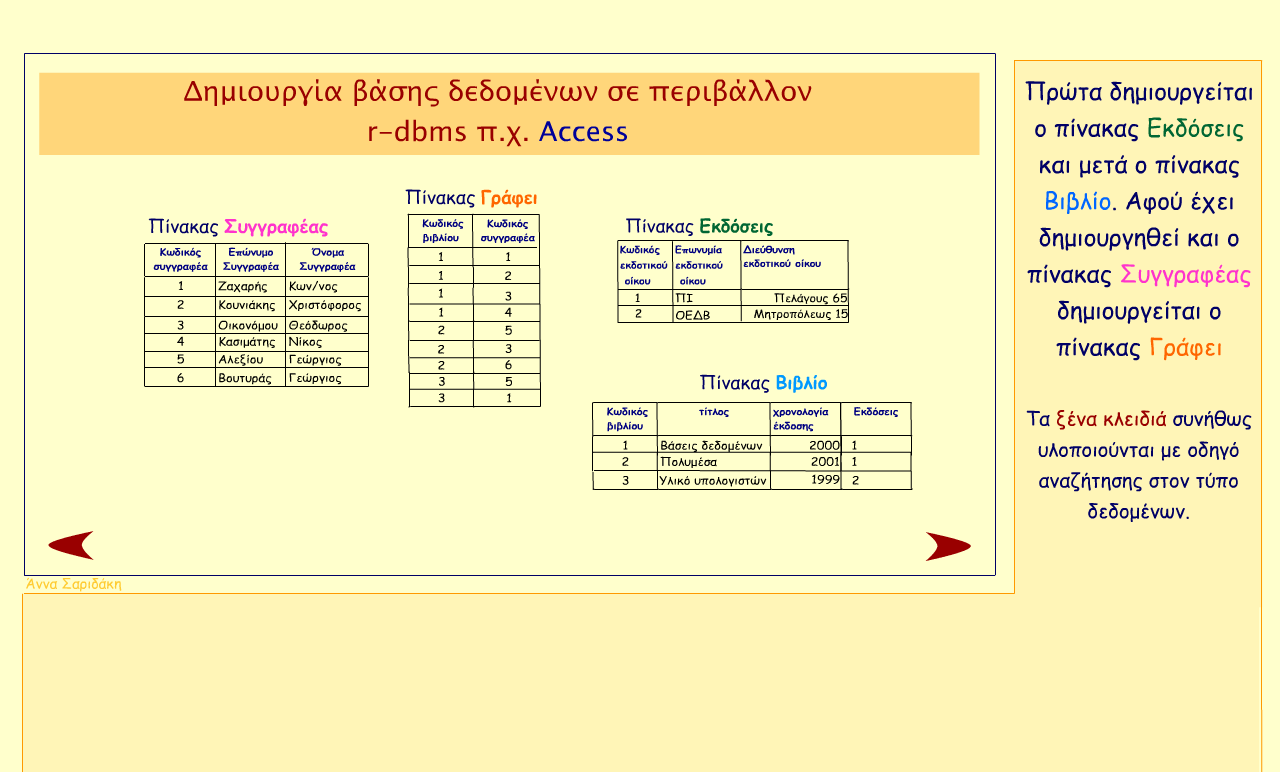Click the publication year 2001
The width and height of the screenshot is (1280, 772).
825,462
